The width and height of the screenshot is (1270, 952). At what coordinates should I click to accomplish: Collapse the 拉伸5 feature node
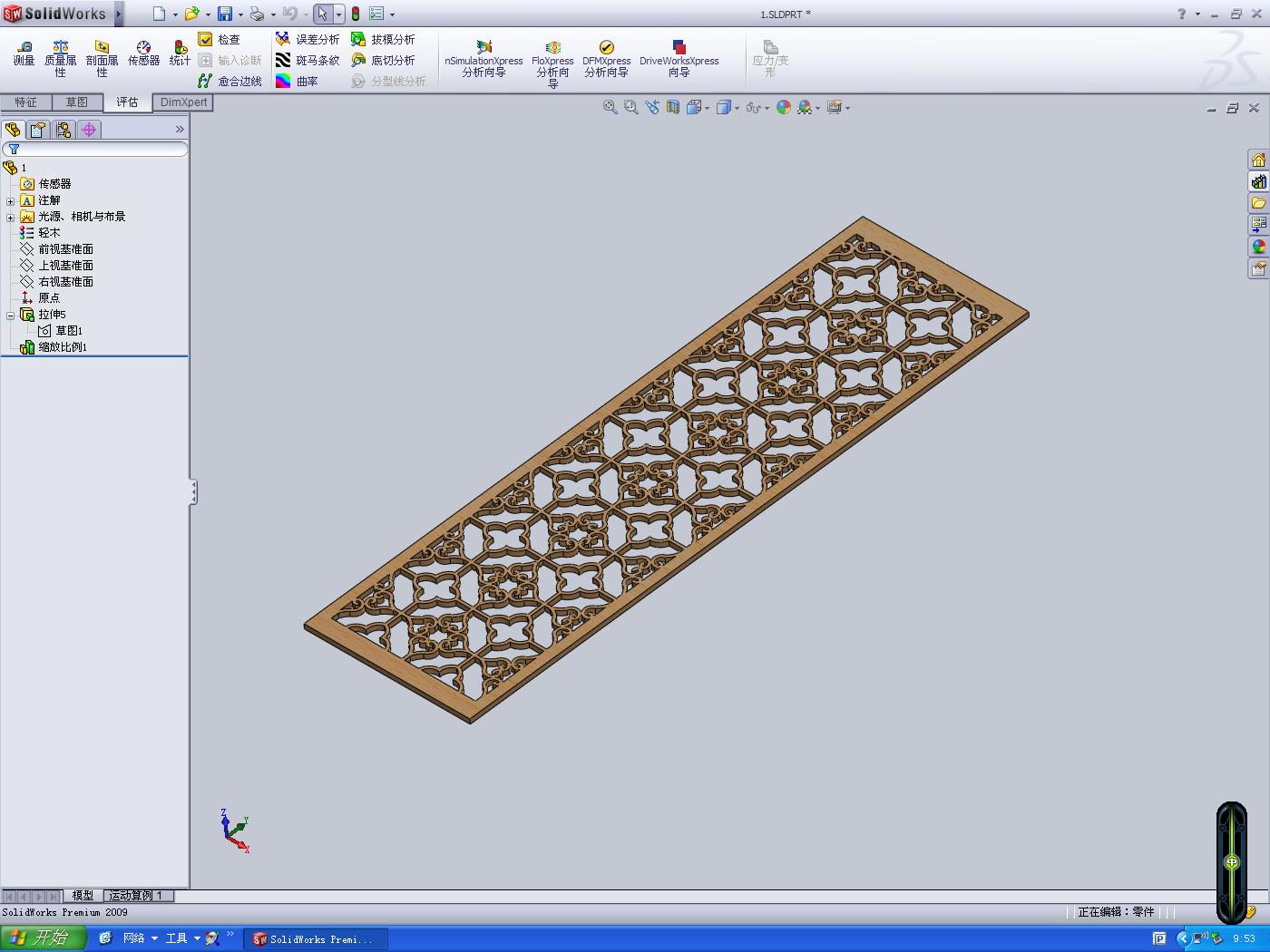coord(10,315)
